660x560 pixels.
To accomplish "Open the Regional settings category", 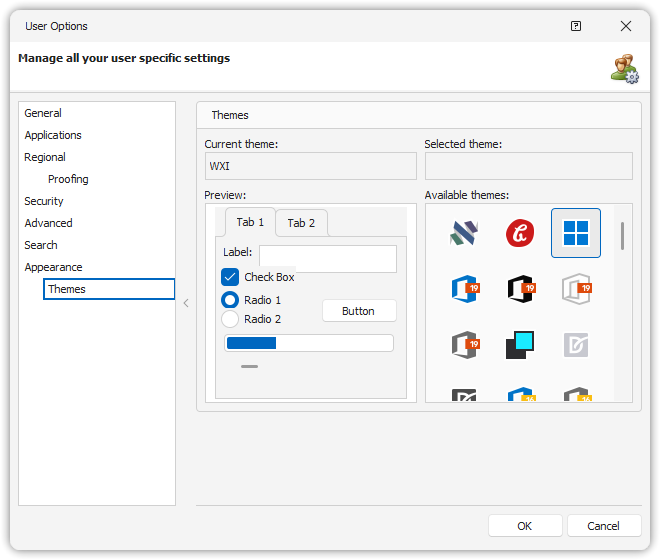I will click(x=45, y=157).
